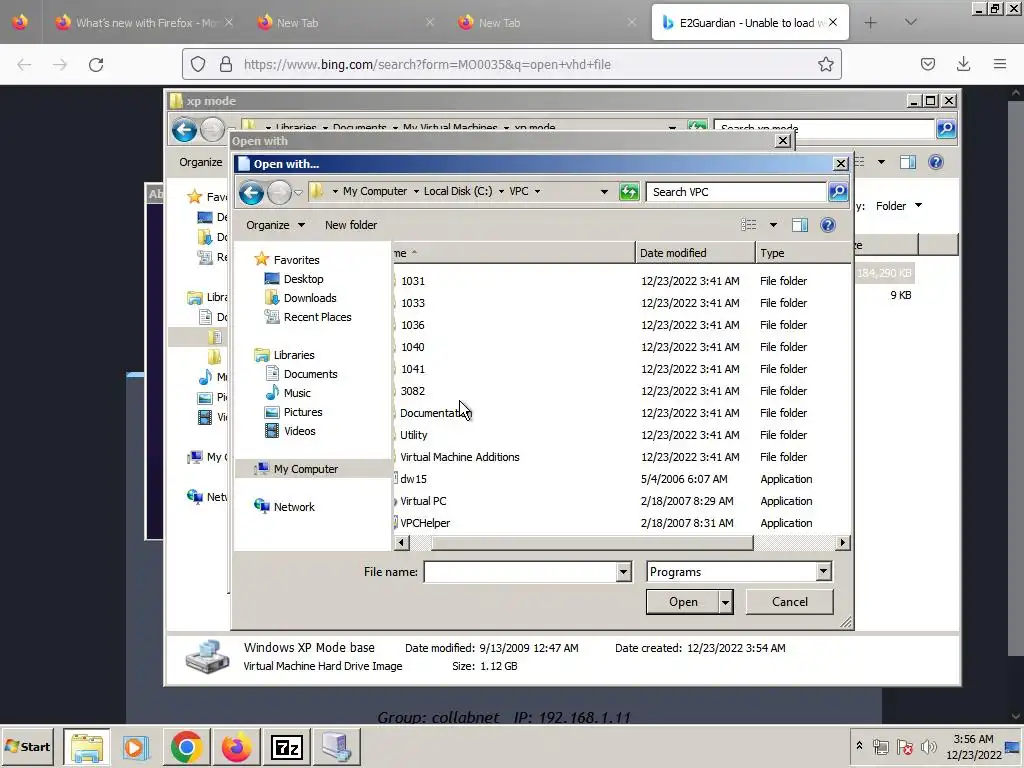Viewport: 1024px width, 768px height.
Task: Open 7-Zip from the taskbar
Action: click(287, 747)
